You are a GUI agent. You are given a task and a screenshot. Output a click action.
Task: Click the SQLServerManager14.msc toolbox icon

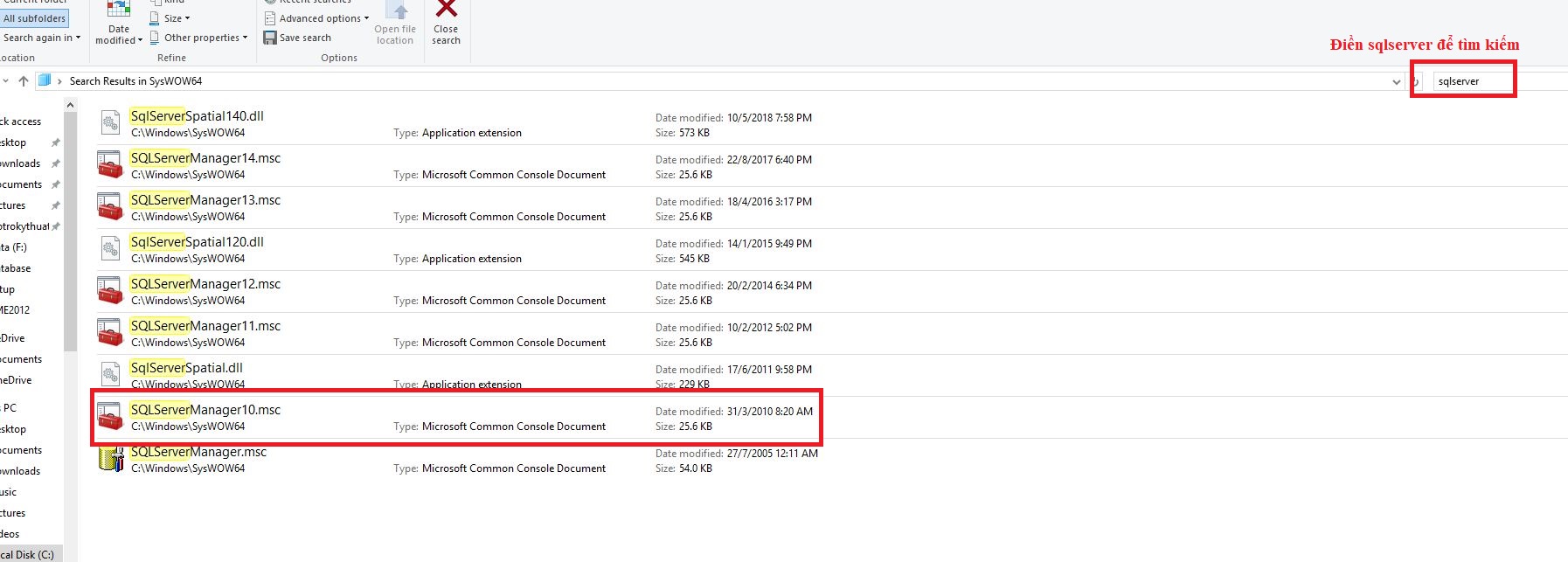coord(109,165)
